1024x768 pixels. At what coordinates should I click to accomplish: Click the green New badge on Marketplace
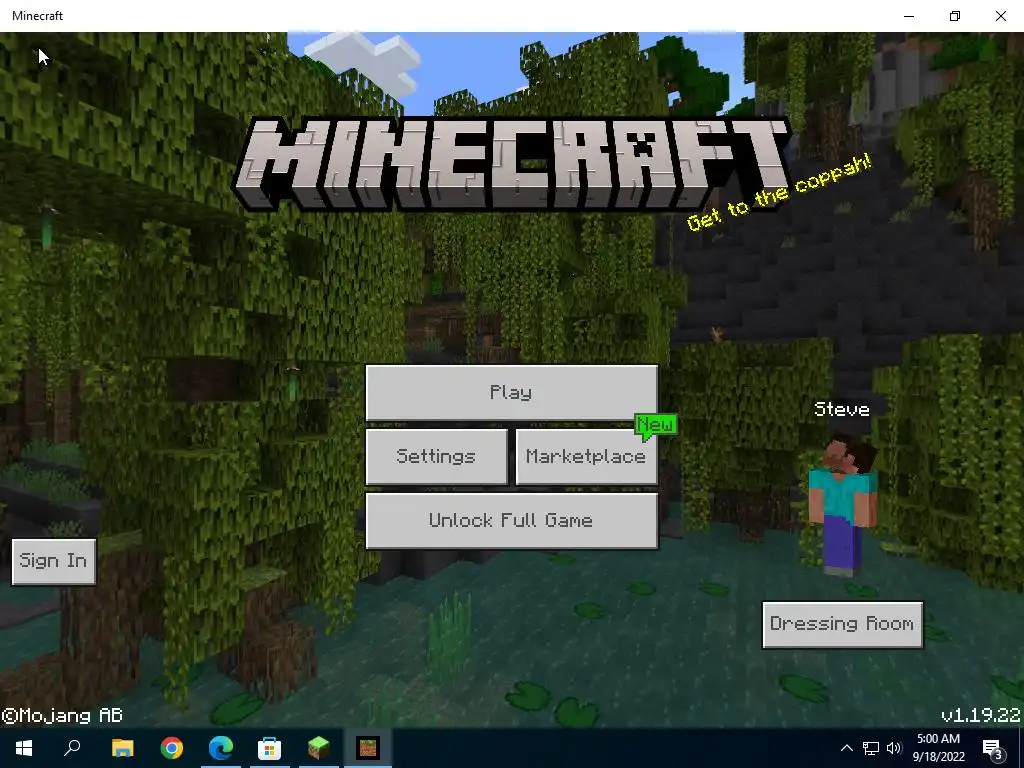click(655, 426)
